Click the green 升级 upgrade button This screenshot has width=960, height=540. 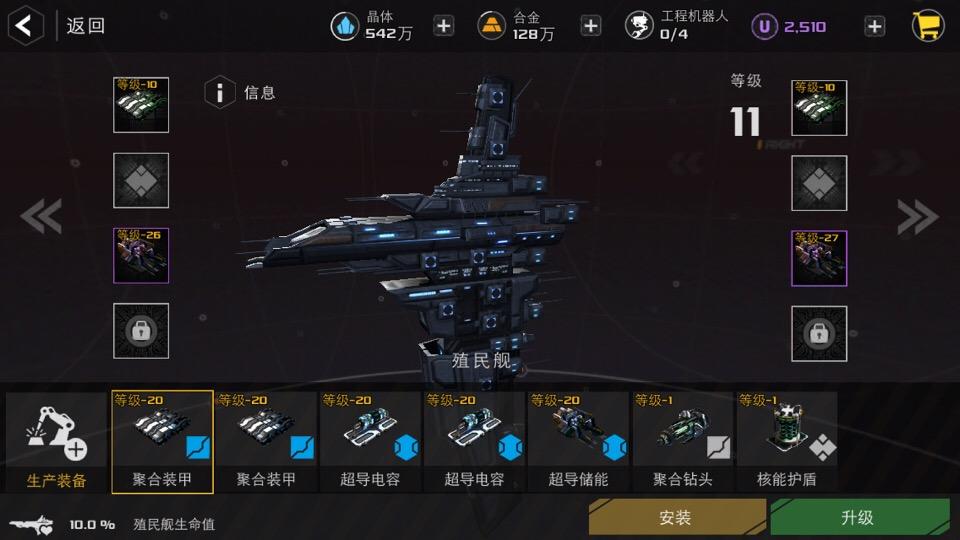[860, 517]
